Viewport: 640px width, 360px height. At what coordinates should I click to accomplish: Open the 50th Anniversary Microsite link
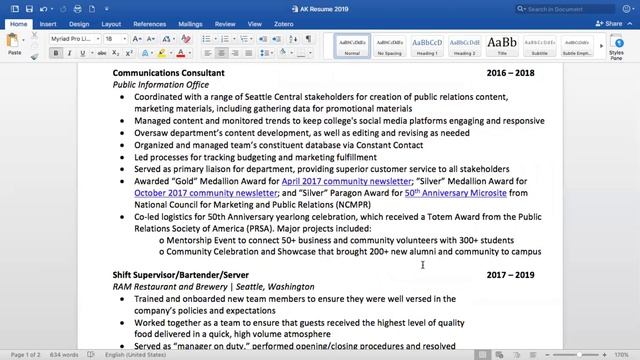[456, 193]
